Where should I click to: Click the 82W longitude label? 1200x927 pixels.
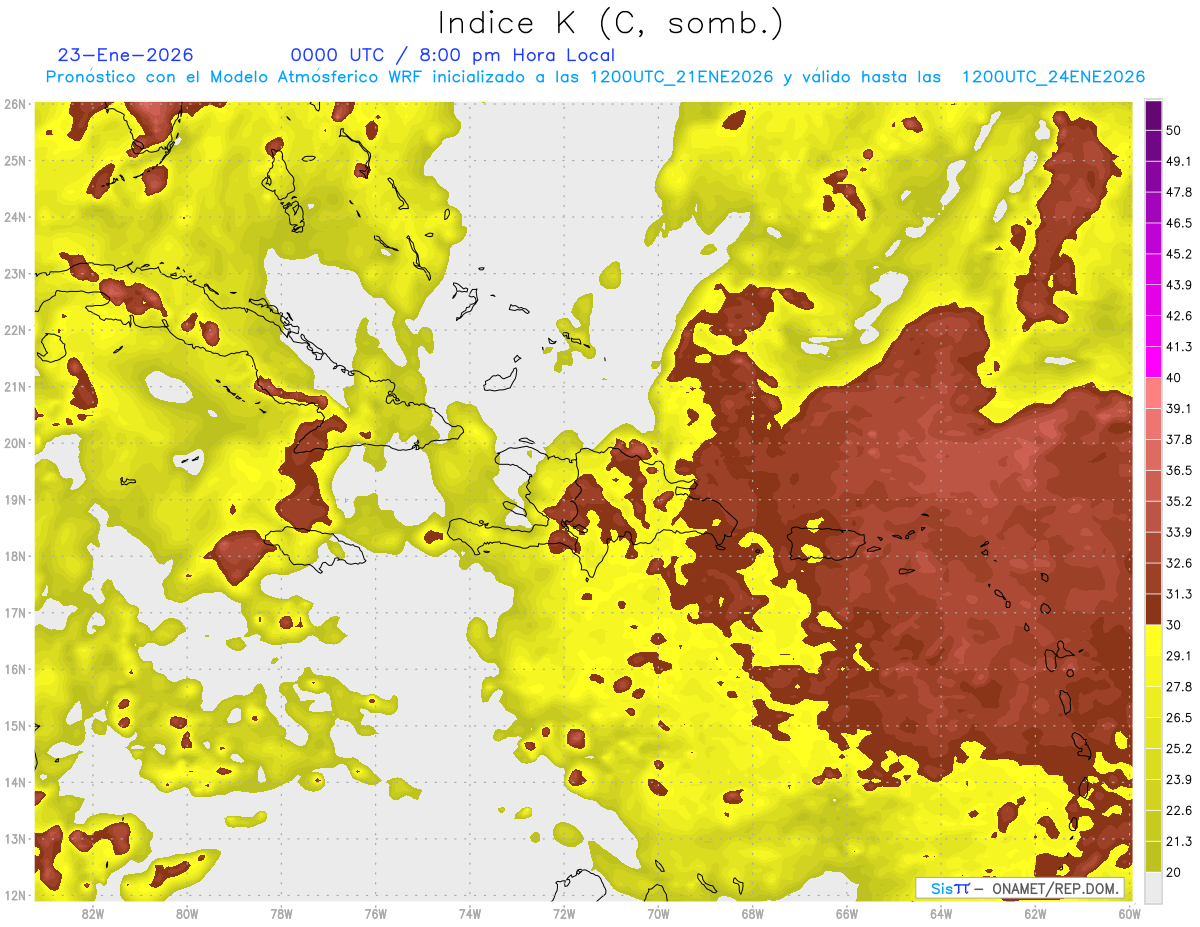(92, 914)
